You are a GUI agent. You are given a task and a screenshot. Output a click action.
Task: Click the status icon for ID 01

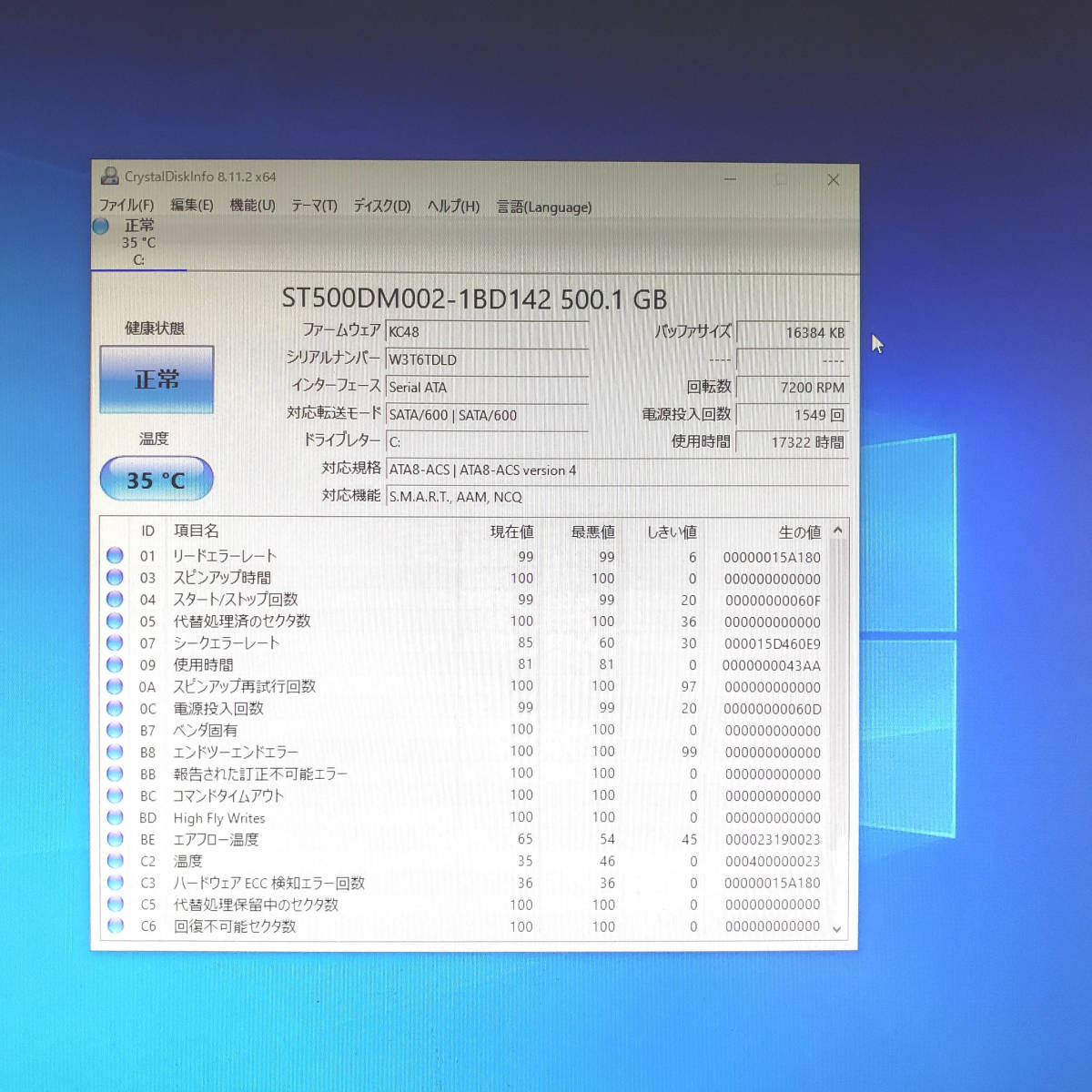coord(115,555)
